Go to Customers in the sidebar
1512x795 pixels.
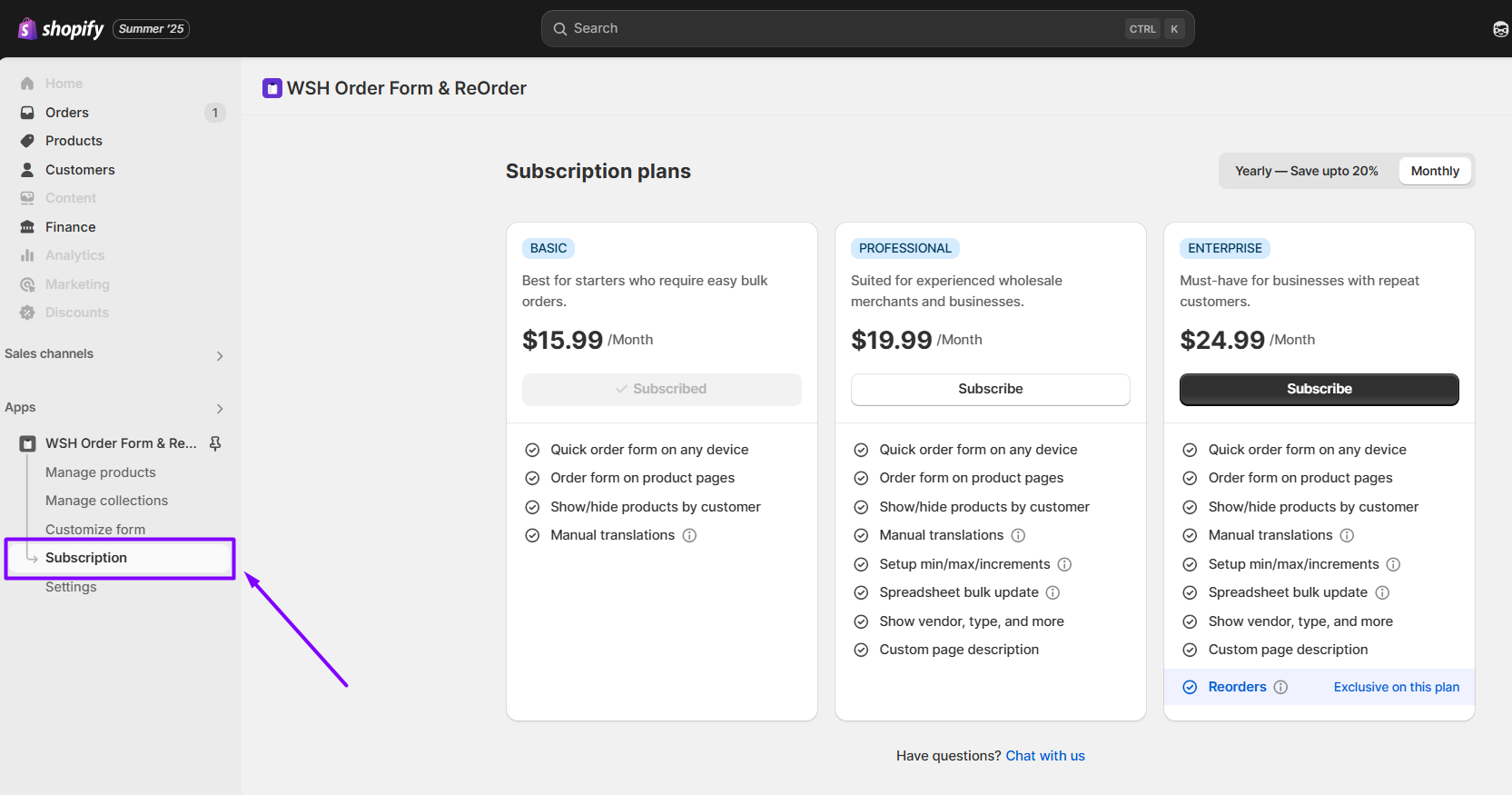click(x=80, y=170)
